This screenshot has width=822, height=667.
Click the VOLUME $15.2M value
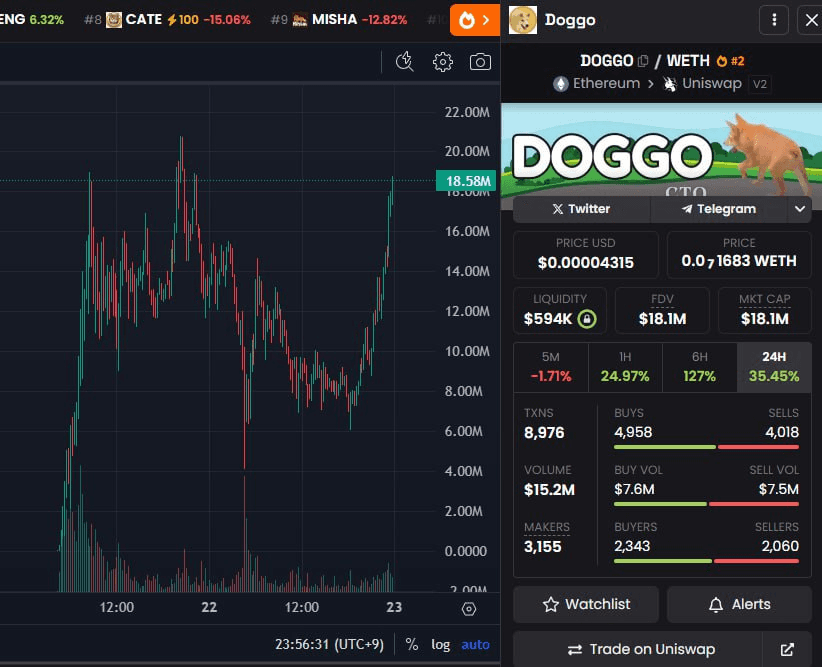click(549, 490)
